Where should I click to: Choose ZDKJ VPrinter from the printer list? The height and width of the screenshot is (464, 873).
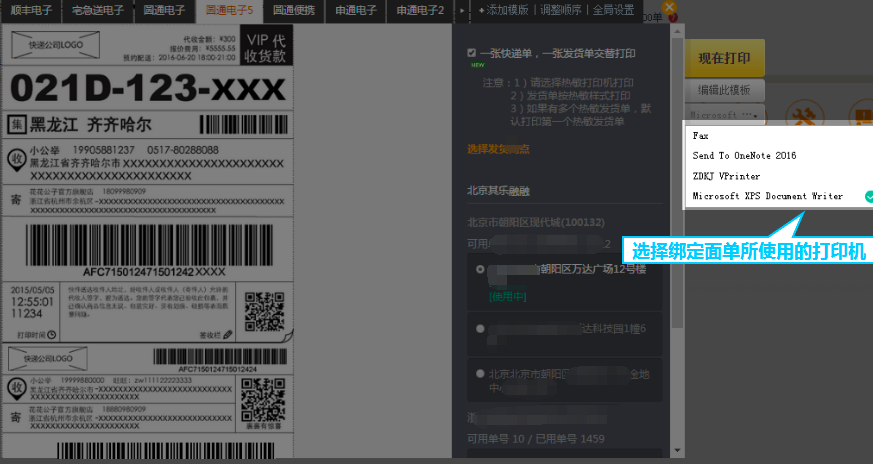(726, 176)
